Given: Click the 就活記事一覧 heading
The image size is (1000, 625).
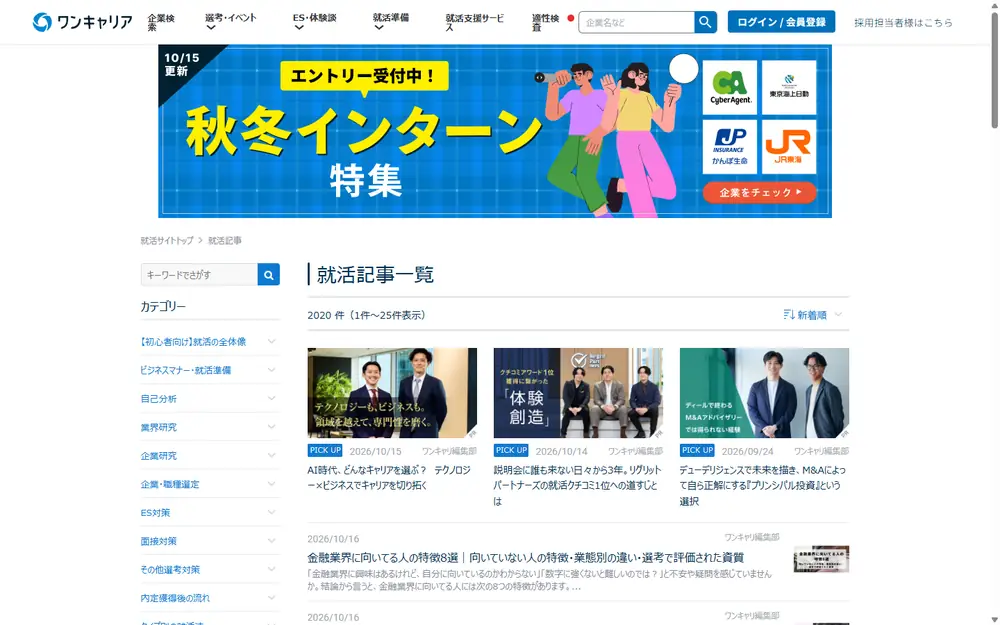Looking at the screenshot, I should pyautogui.click(x=375, y=275).
